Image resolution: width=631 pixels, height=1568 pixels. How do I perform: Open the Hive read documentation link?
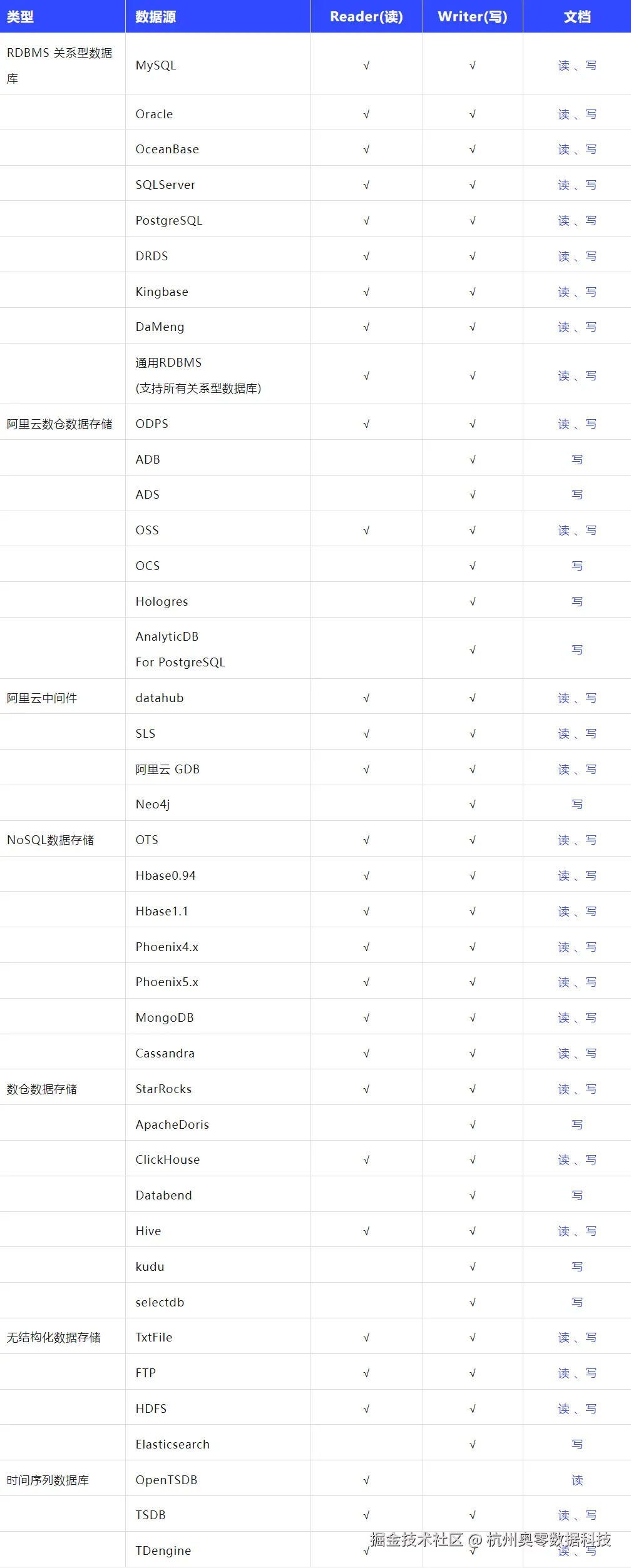click(564, 1231)
